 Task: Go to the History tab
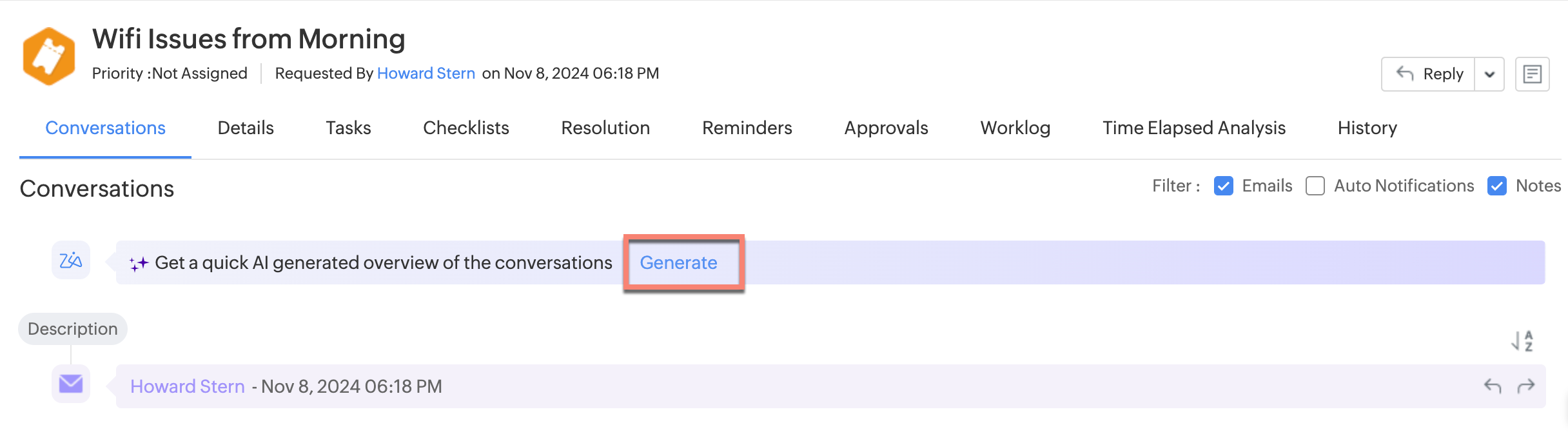(1367, 128)
